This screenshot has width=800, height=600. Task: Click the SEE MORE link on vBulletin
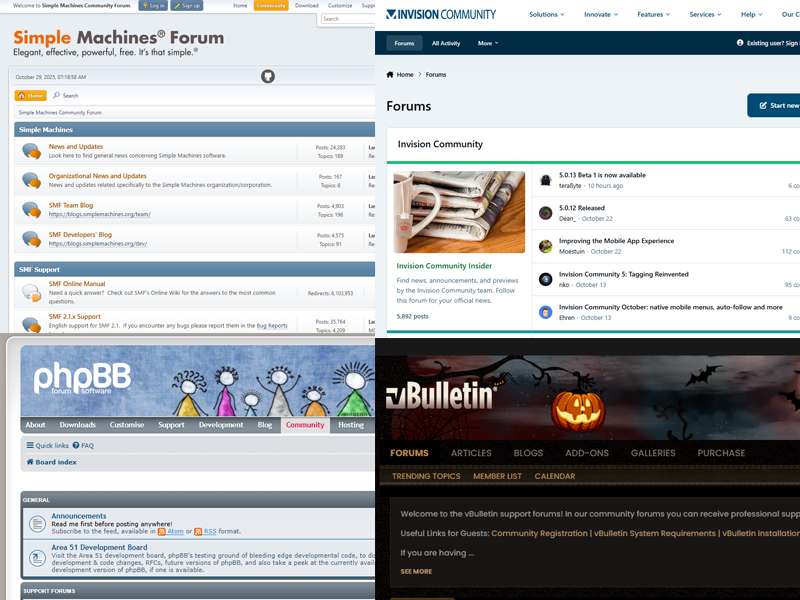click(416, 572)
